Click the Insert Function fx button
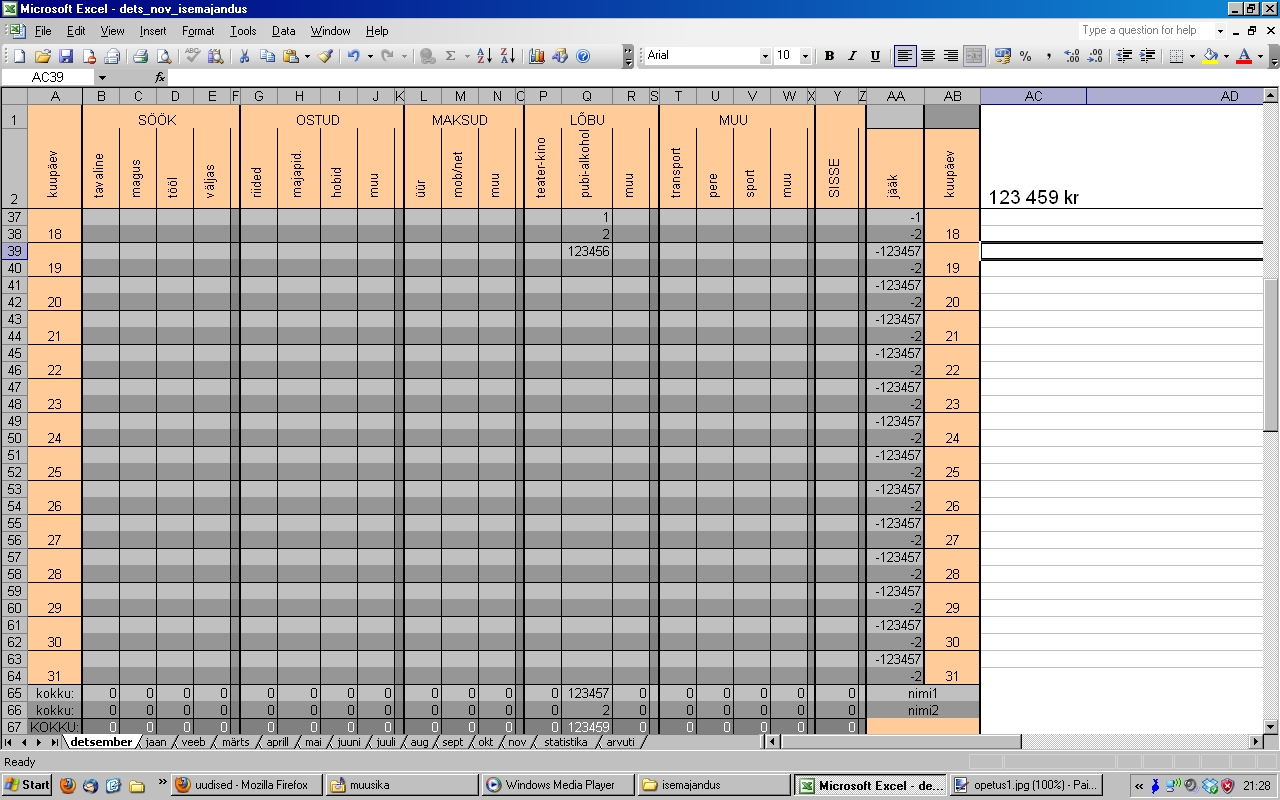This screenshot has width=1280, height=800. [160, 77]
